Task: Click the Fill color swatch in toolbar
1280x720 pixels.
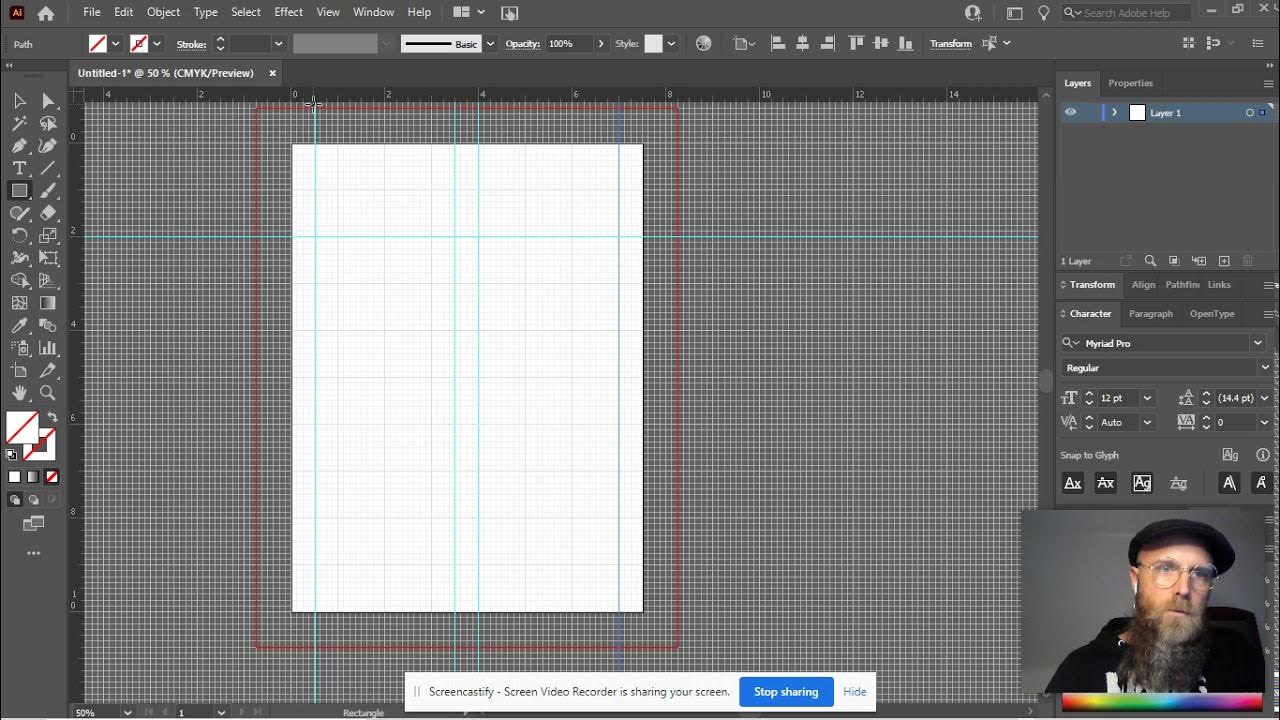Action: coord(22,428)
